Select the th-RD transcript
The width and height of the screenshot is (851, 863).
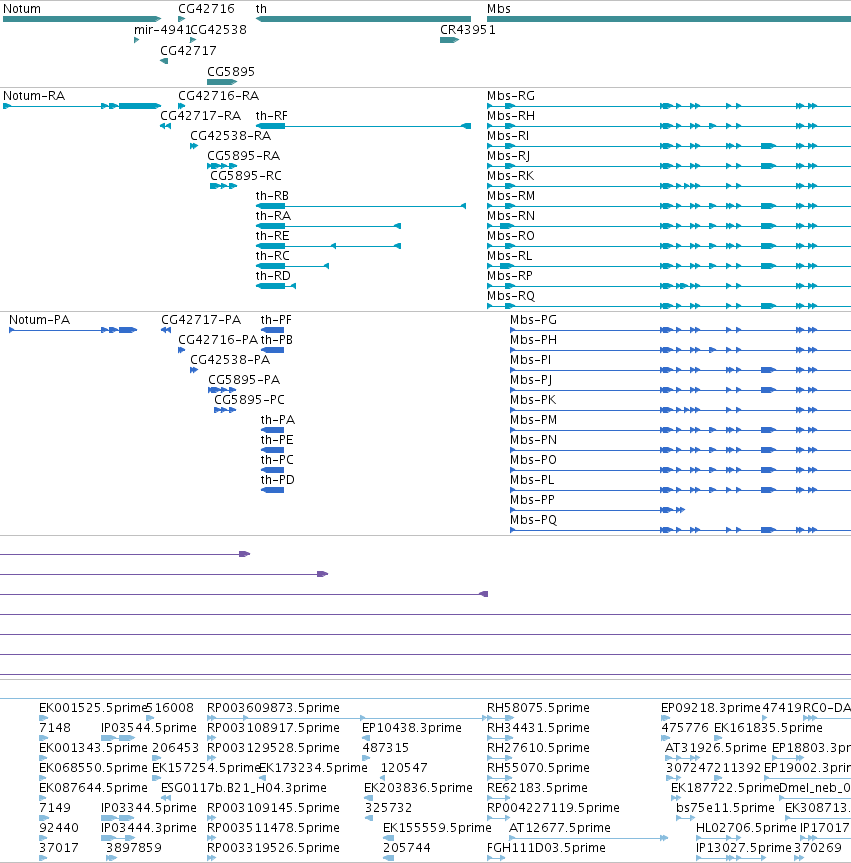[276, 286]
